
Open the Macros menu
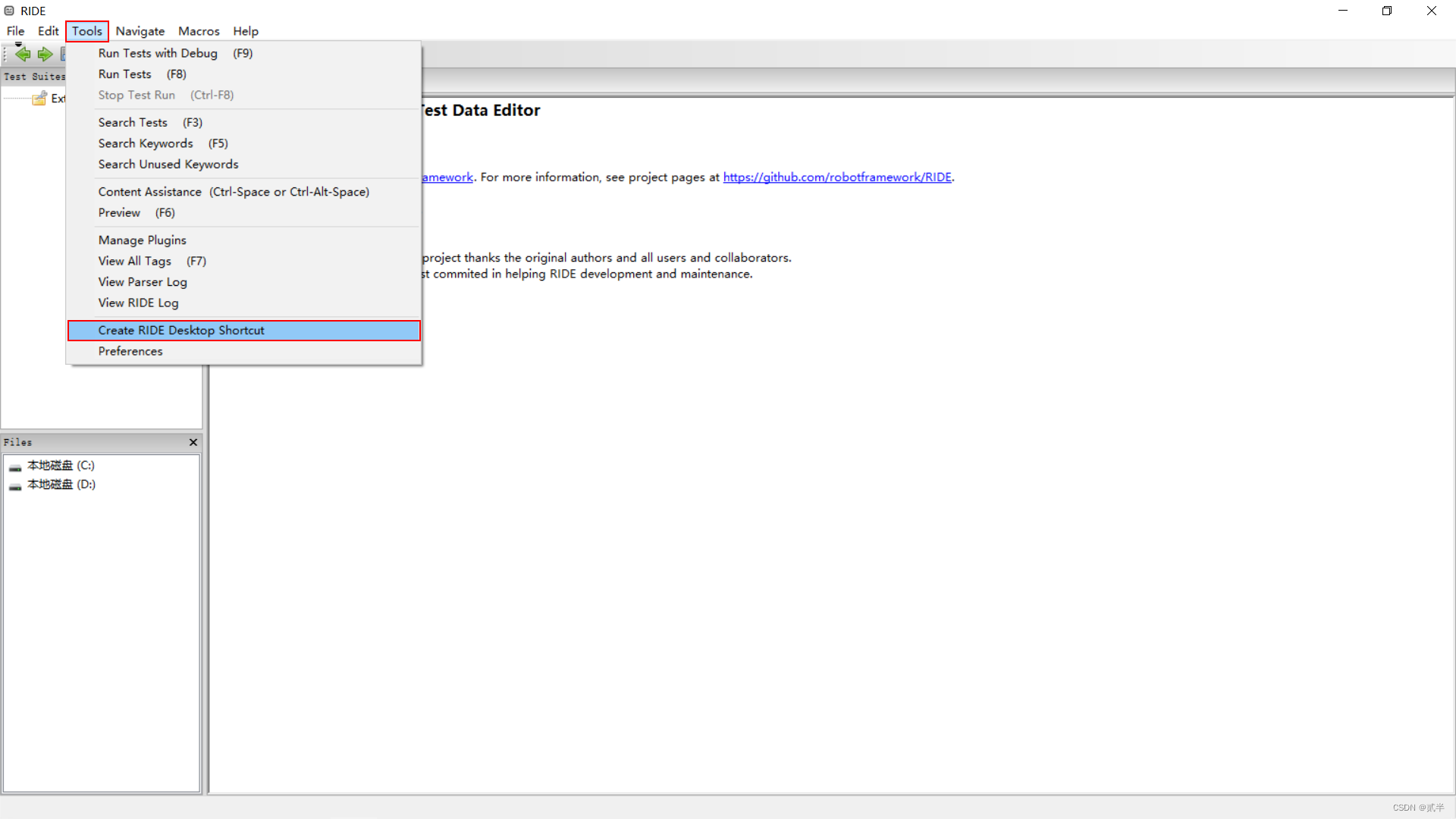click(x=199, y=31)
